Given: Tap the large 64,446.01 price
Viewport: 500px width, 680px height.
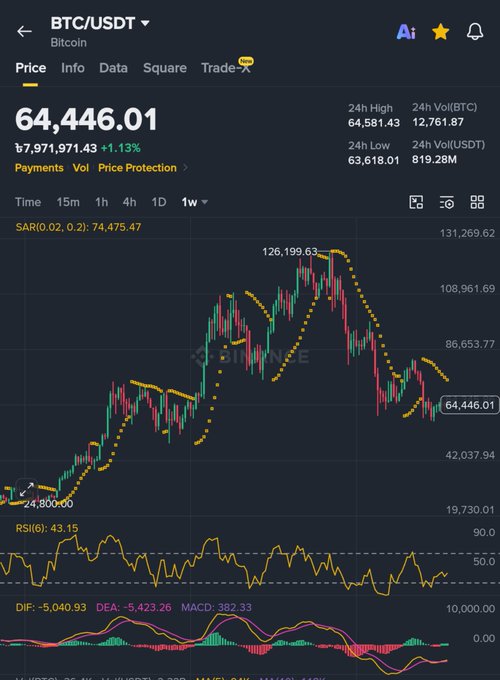Looking at the screenshot, I should 86,120.
